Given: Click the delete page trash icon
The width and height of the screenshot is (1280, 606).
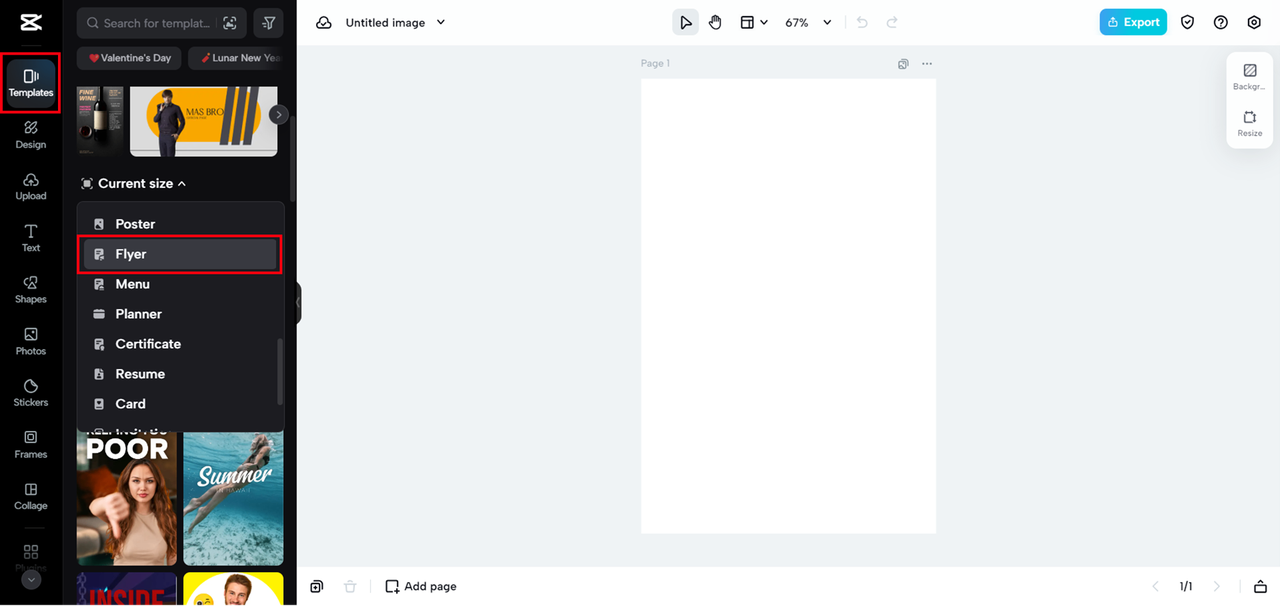Looking at the screenshot, I should pyautogui.click(x=350, y=586).
